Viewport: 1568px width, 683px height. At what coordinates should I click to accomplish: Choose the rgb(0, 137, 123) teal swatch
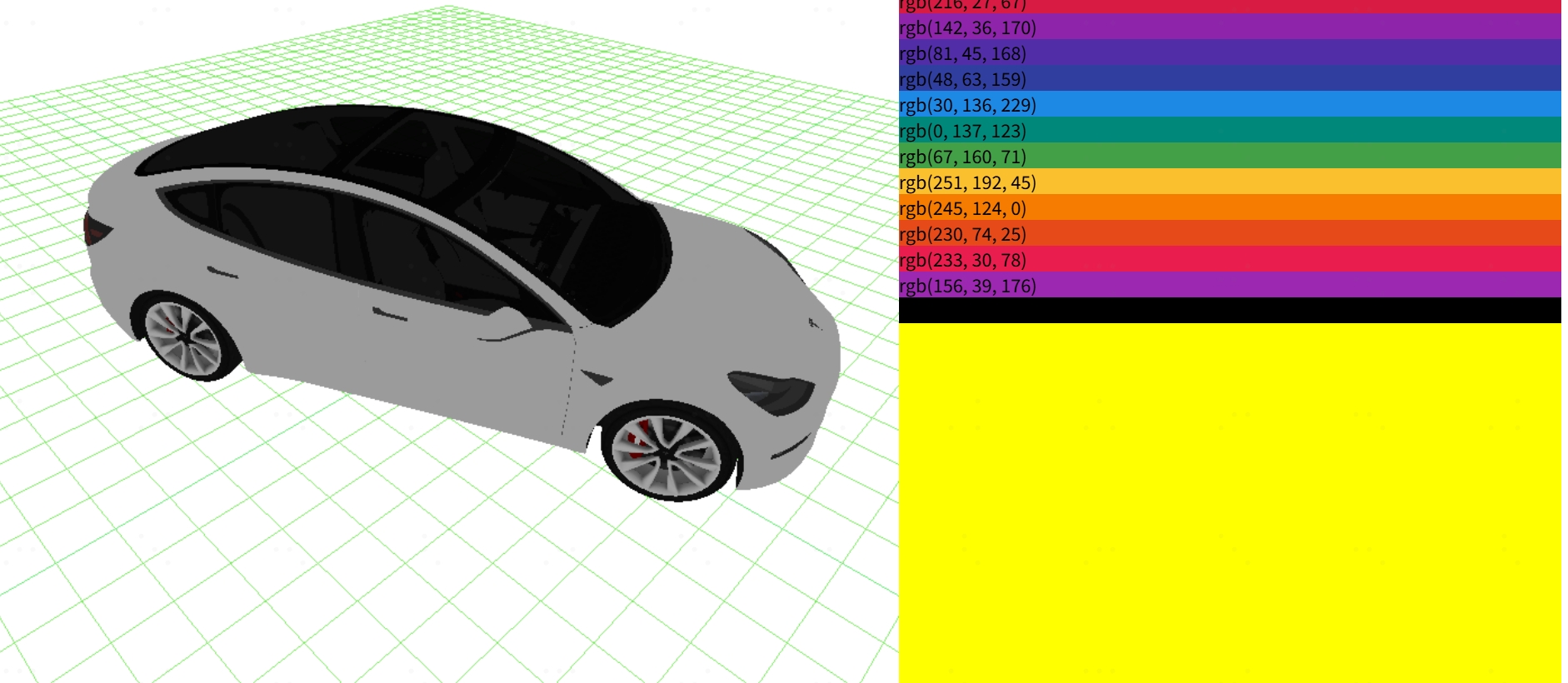pyautogui.click(x=1230, y=130)
